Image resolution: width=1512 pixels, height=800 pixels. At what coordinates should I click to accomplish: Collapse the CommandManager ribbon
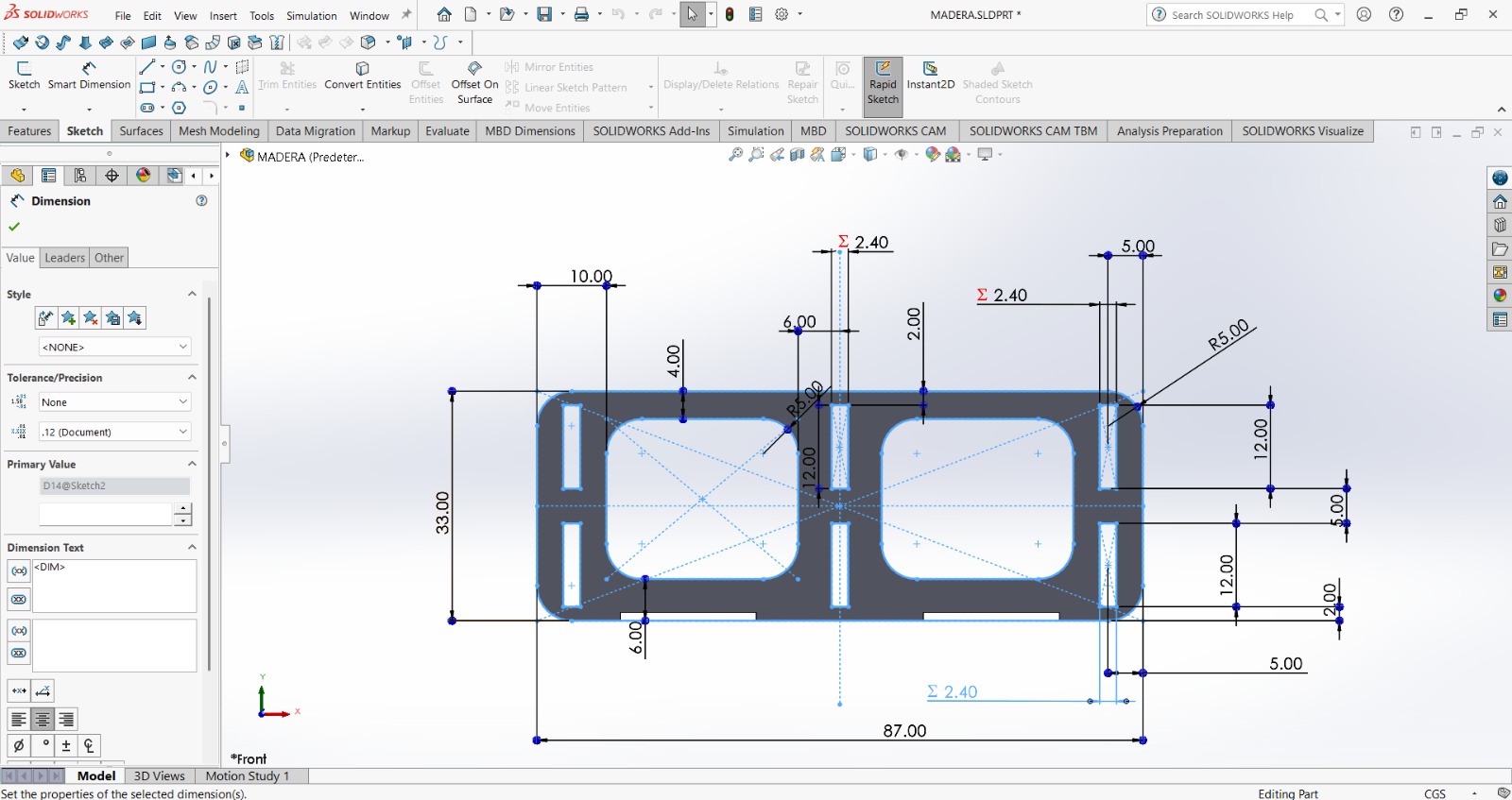[1502, 110]
